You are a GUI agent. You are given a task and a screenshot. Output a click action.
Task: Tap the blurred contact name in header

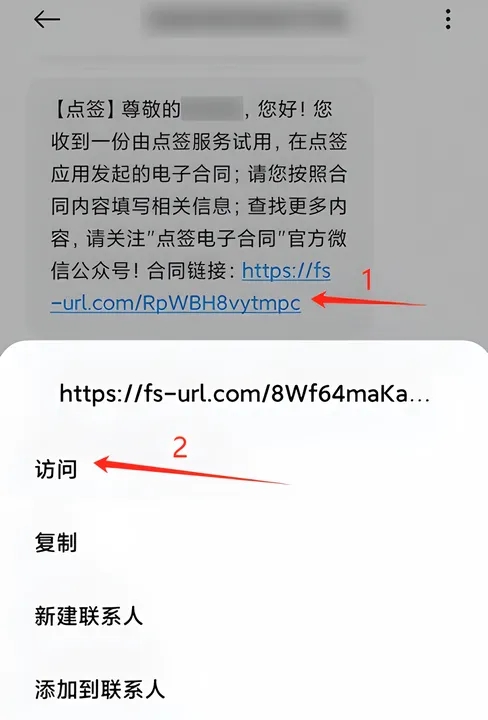click(248, 19)
